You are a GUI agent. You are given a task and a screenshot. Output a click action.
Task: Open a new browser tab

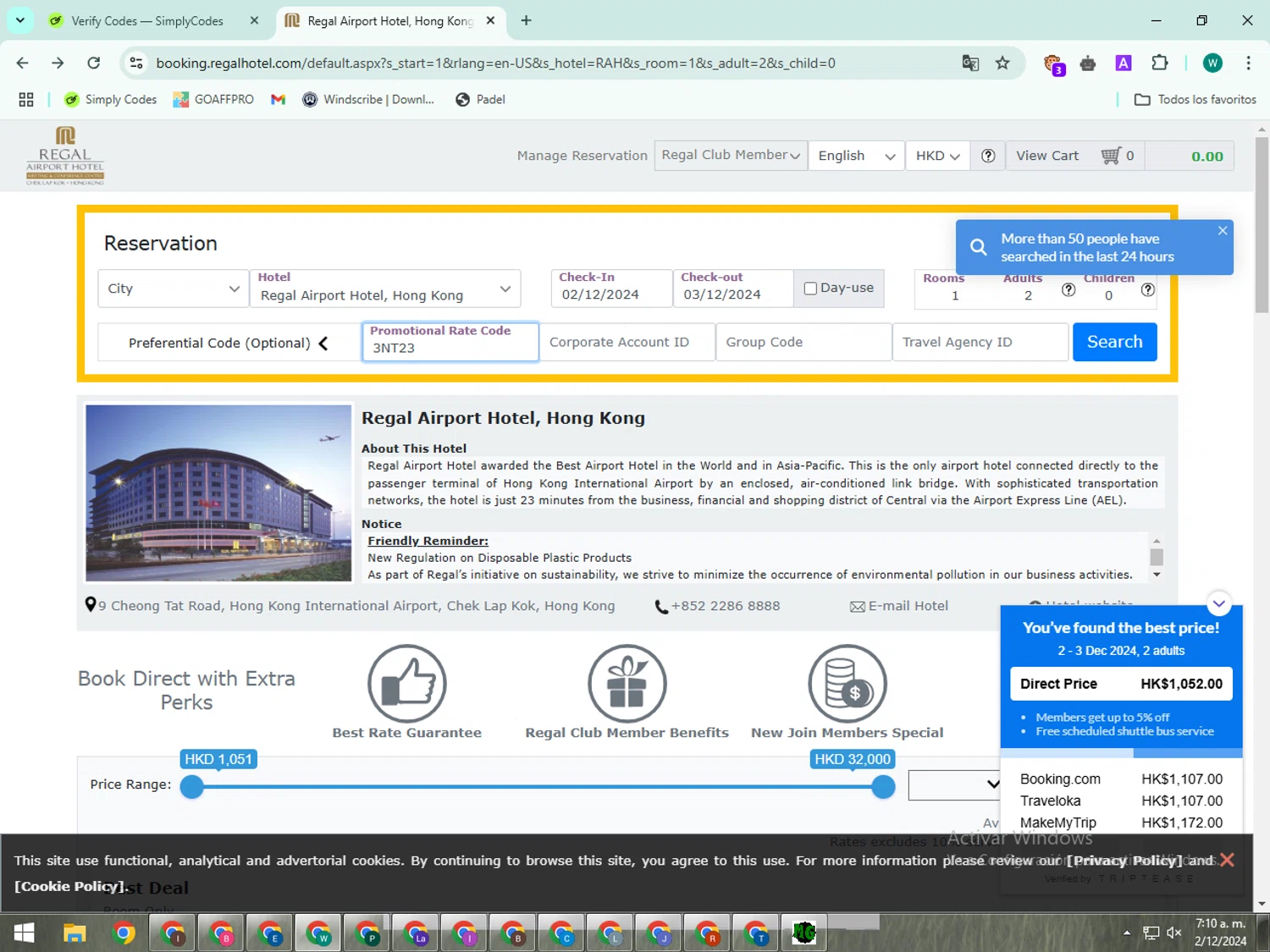pos(526,20)
